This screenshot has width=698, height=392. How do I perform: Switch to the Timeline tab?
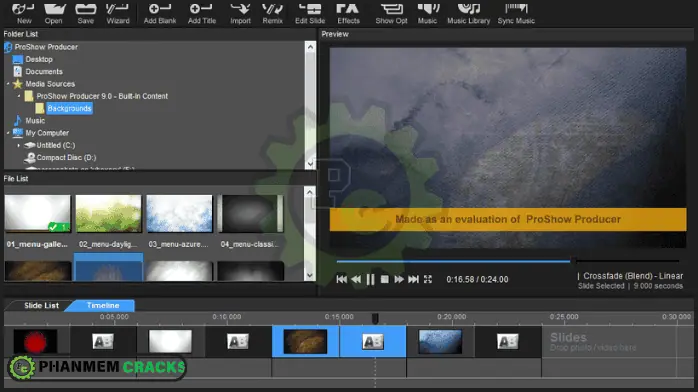(x=103, y=306)
